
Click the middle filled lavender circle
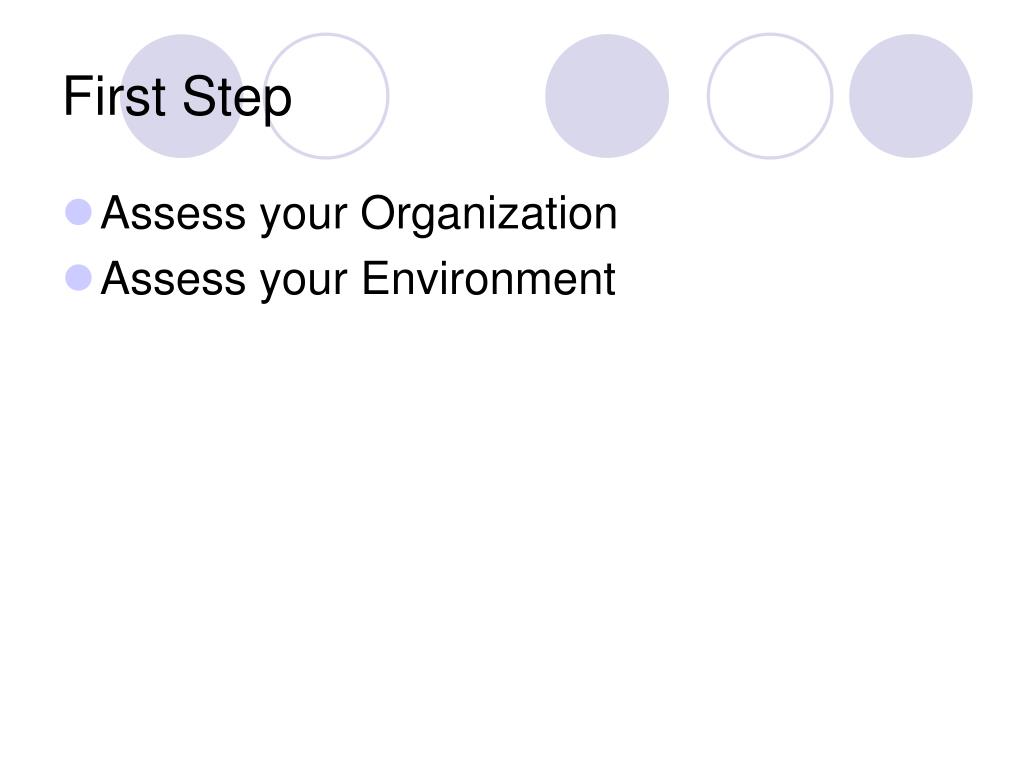[x=607, y=96]
